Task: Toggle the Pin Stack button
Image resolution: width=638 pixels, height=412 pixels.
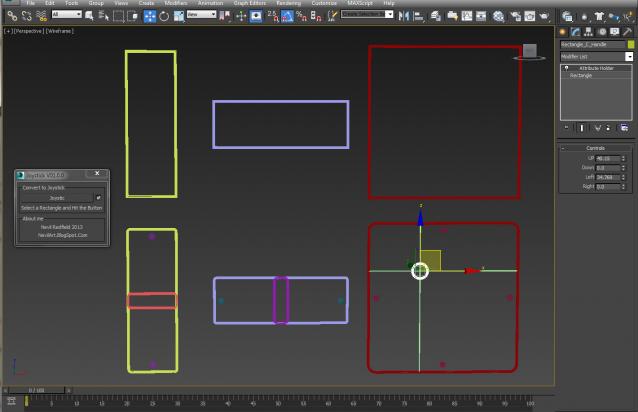Action: pos(566,127)
